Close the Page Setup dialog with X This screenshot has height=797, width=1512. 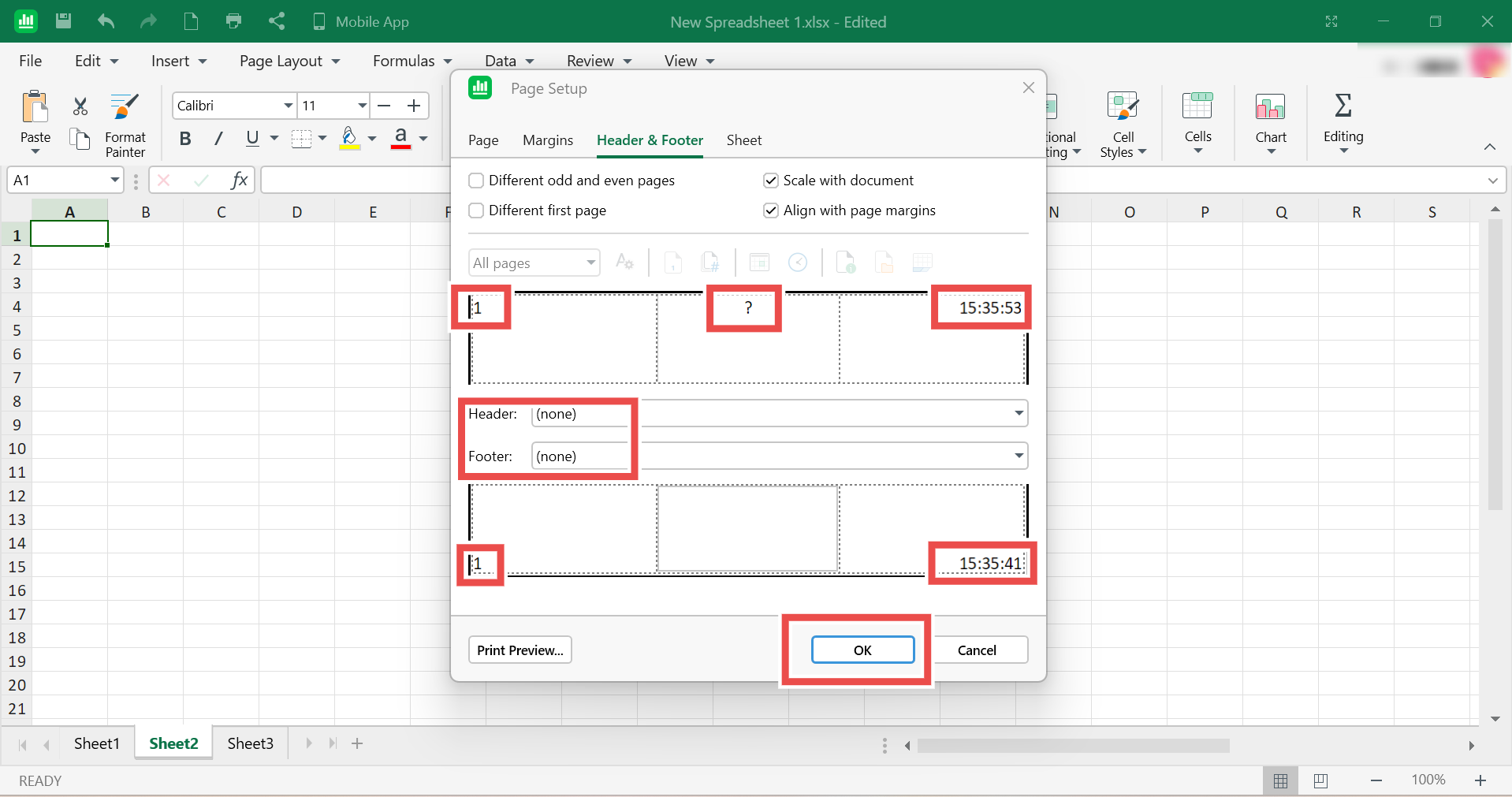[1028, 88]
